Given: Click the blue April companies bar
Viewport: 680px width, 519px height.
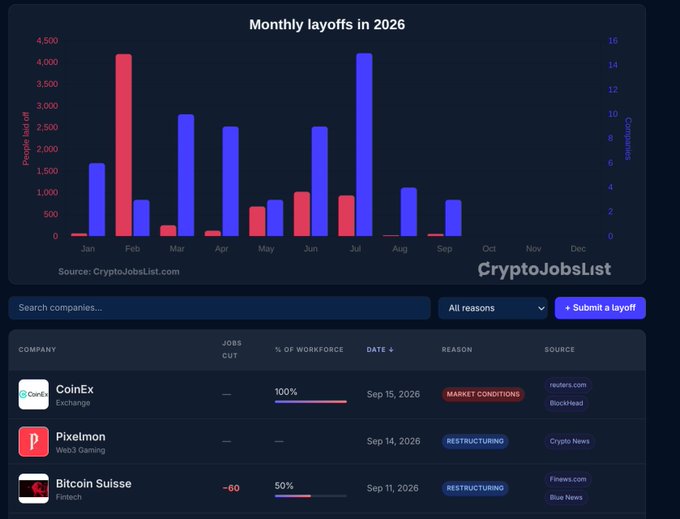Looking at the screenshot, I should tap(231, 182).
